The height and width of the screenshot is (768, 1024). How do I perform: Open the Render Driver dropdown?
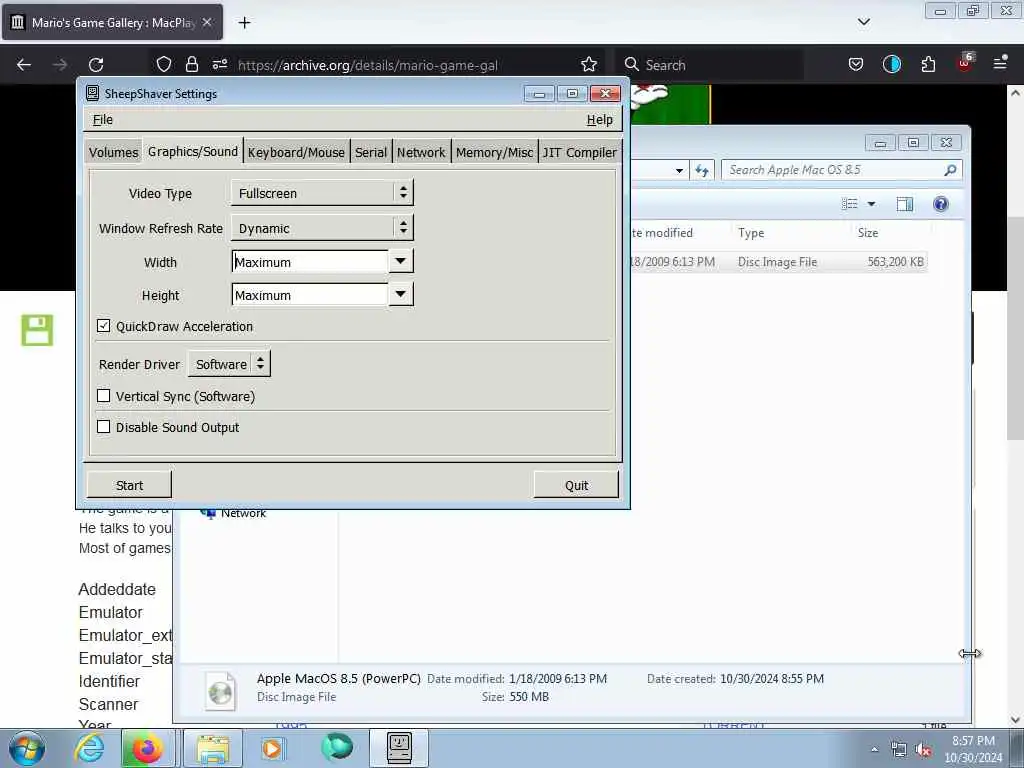pos(229,364)
